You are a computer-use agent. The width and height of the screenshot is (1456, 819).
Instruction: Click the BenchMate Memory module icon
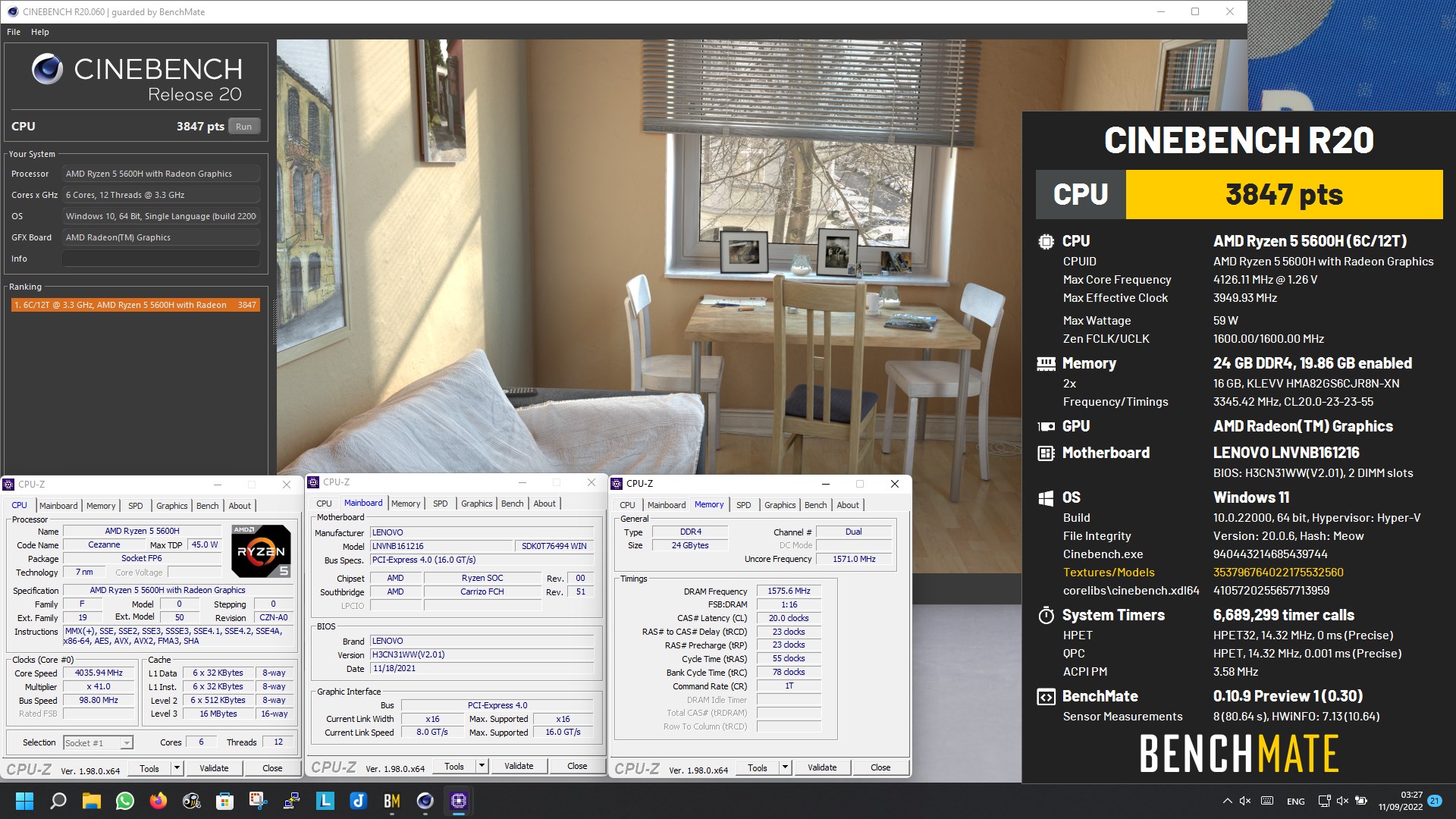(1046, 364)
